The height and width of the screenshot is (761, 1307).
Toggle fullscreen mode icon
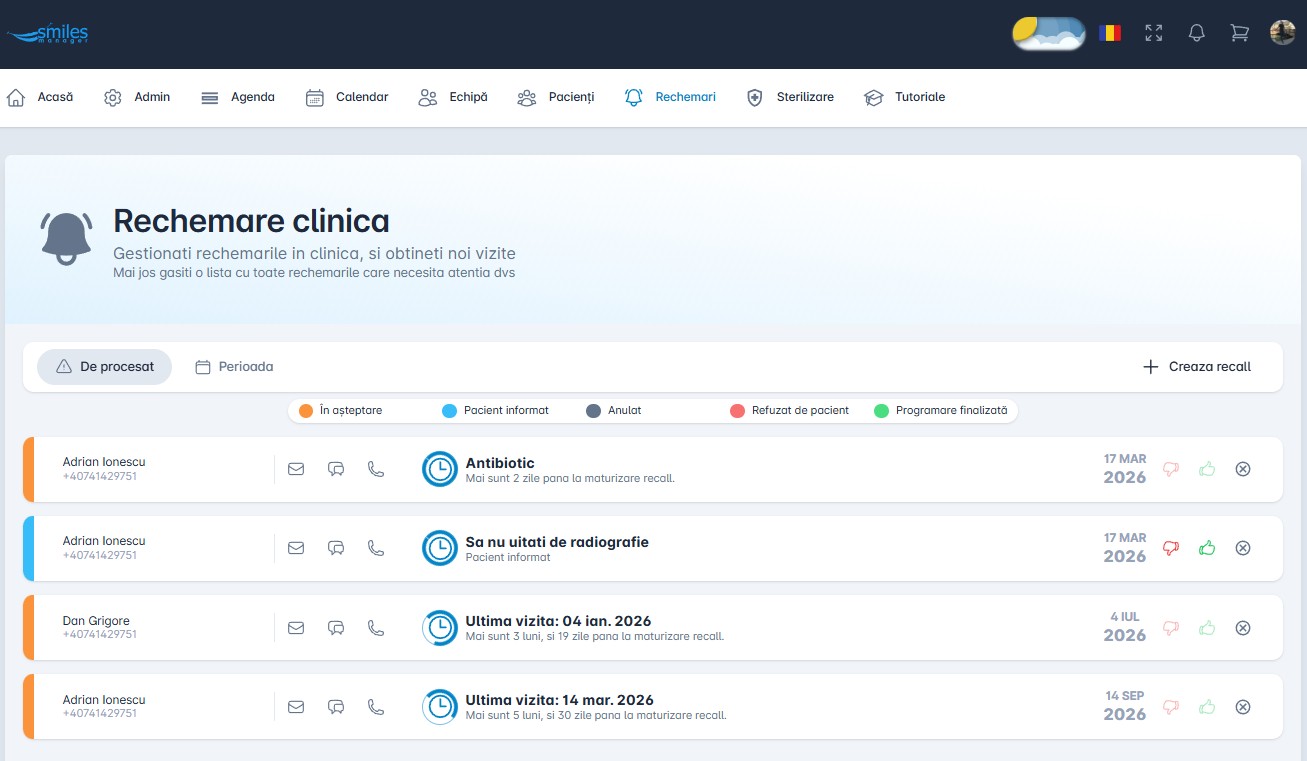pyautogui.click(x=1154, y=33)
